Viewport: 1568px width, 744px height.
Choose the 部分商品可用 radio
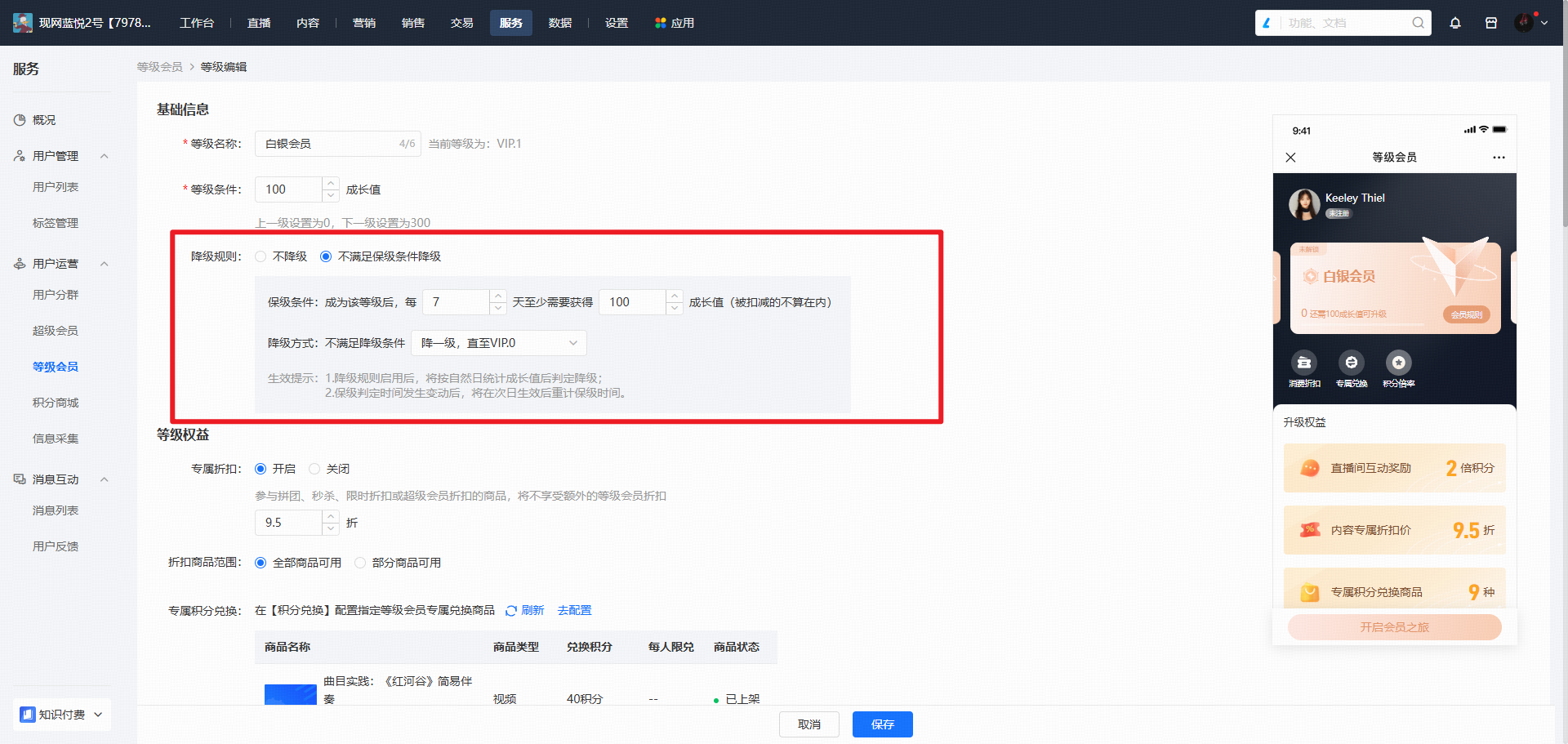[360, 563]
